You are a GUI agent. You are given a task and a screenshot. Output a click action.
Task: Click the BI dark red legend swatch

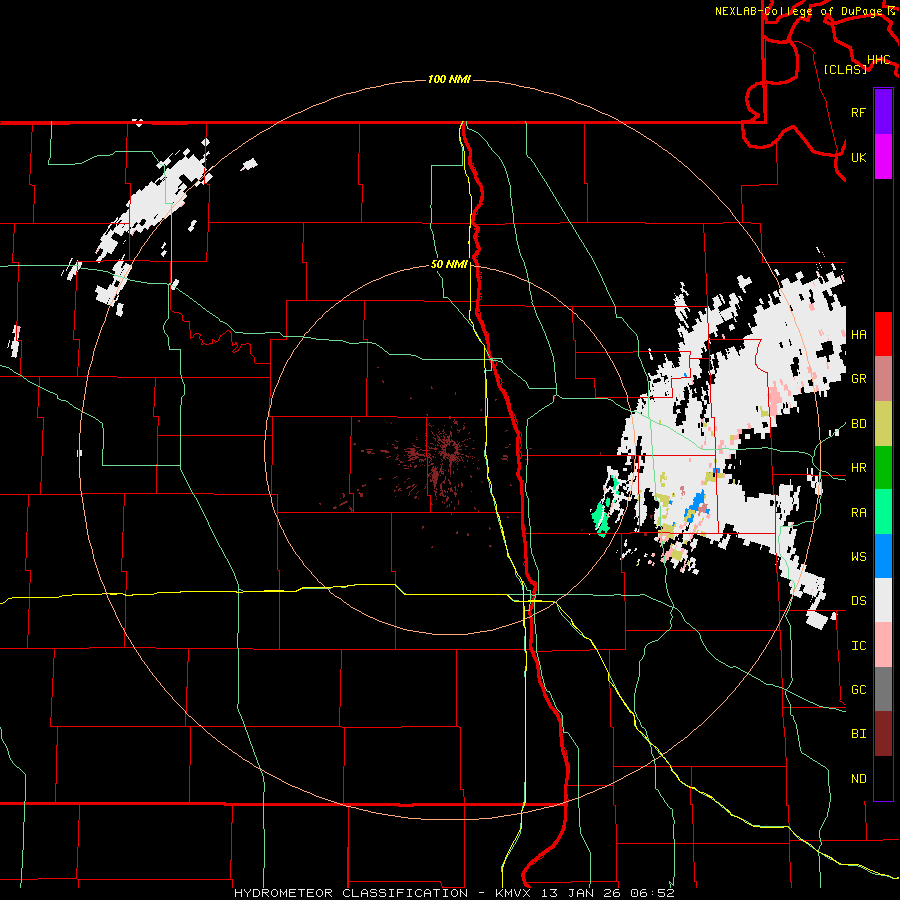[x=883, y=734]
